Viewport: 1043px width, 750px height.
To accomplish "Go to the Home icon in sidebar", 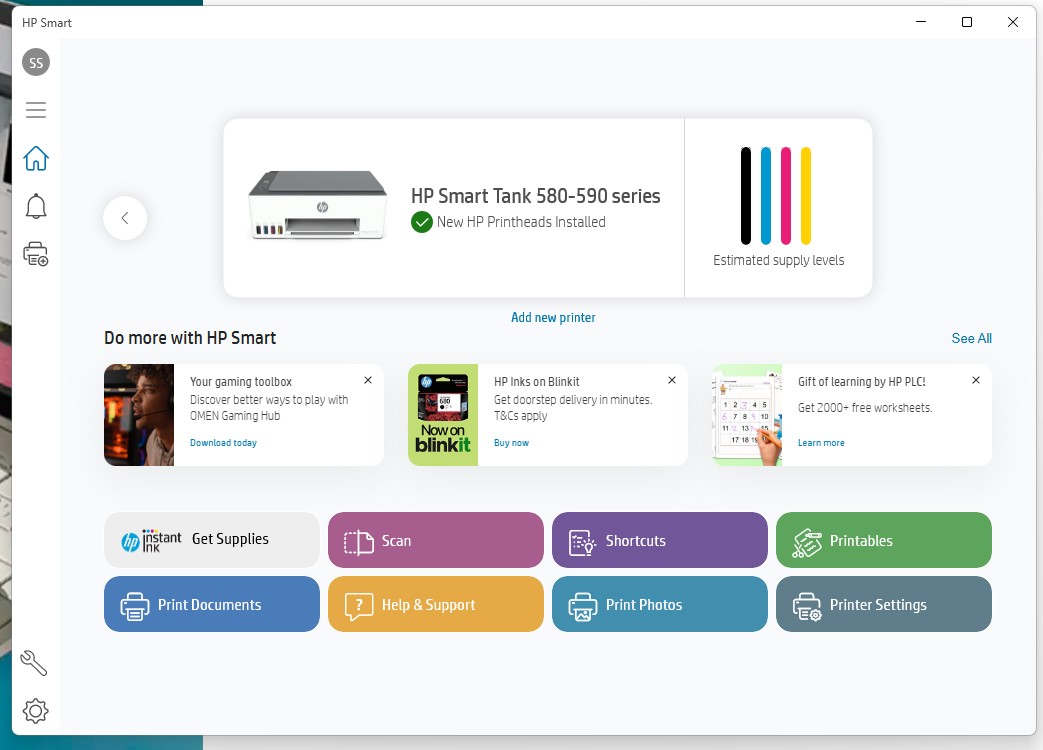I will [x=36, y=159].
